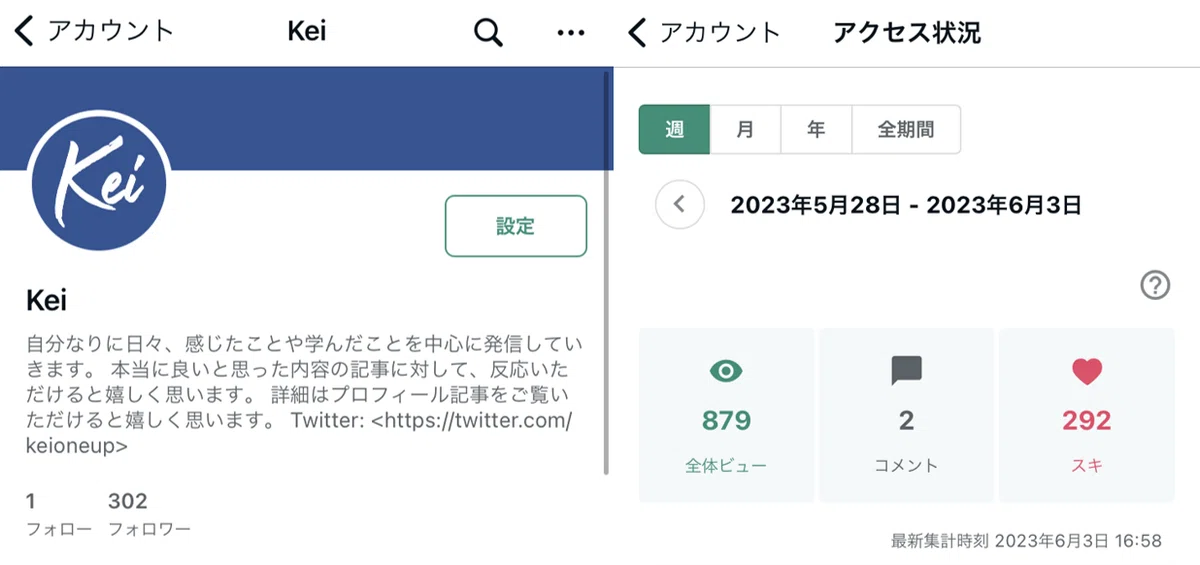Open search with the magnifying glass icon
The height and width of the screenshot is (565, 1200).
point(487,33)
